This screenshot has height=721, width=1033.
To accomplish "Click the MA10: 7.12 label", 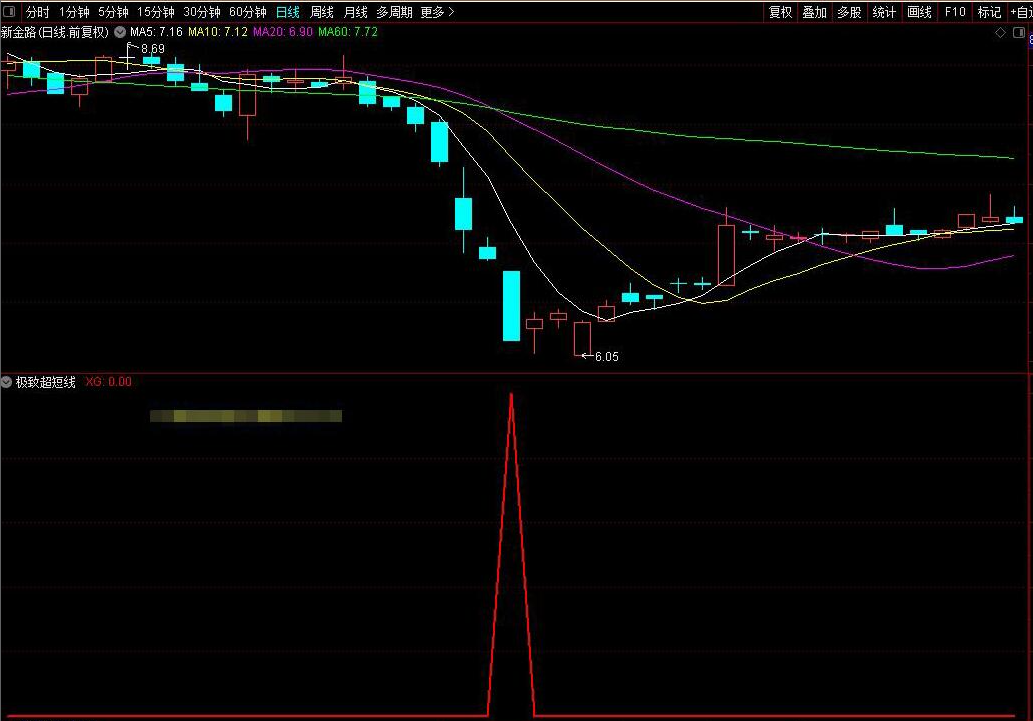I will (x=217, y=32).
